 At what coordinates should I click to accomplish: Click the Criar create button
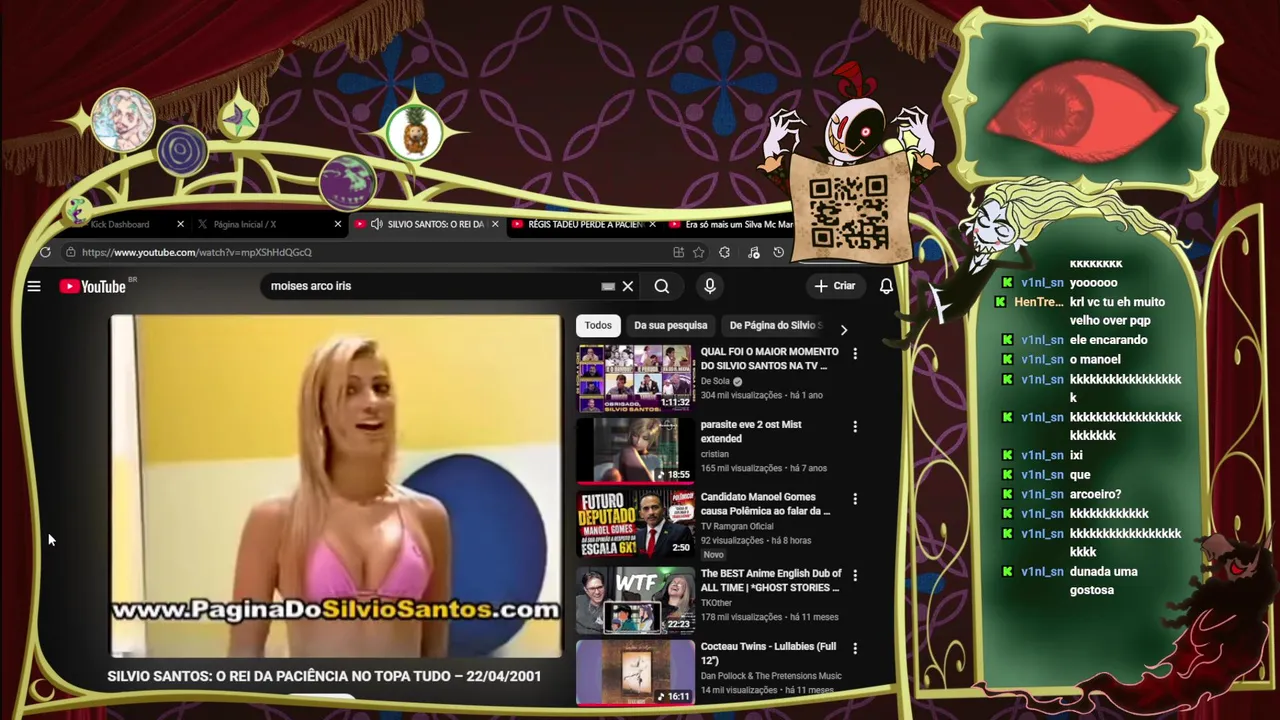pos(835,286)
